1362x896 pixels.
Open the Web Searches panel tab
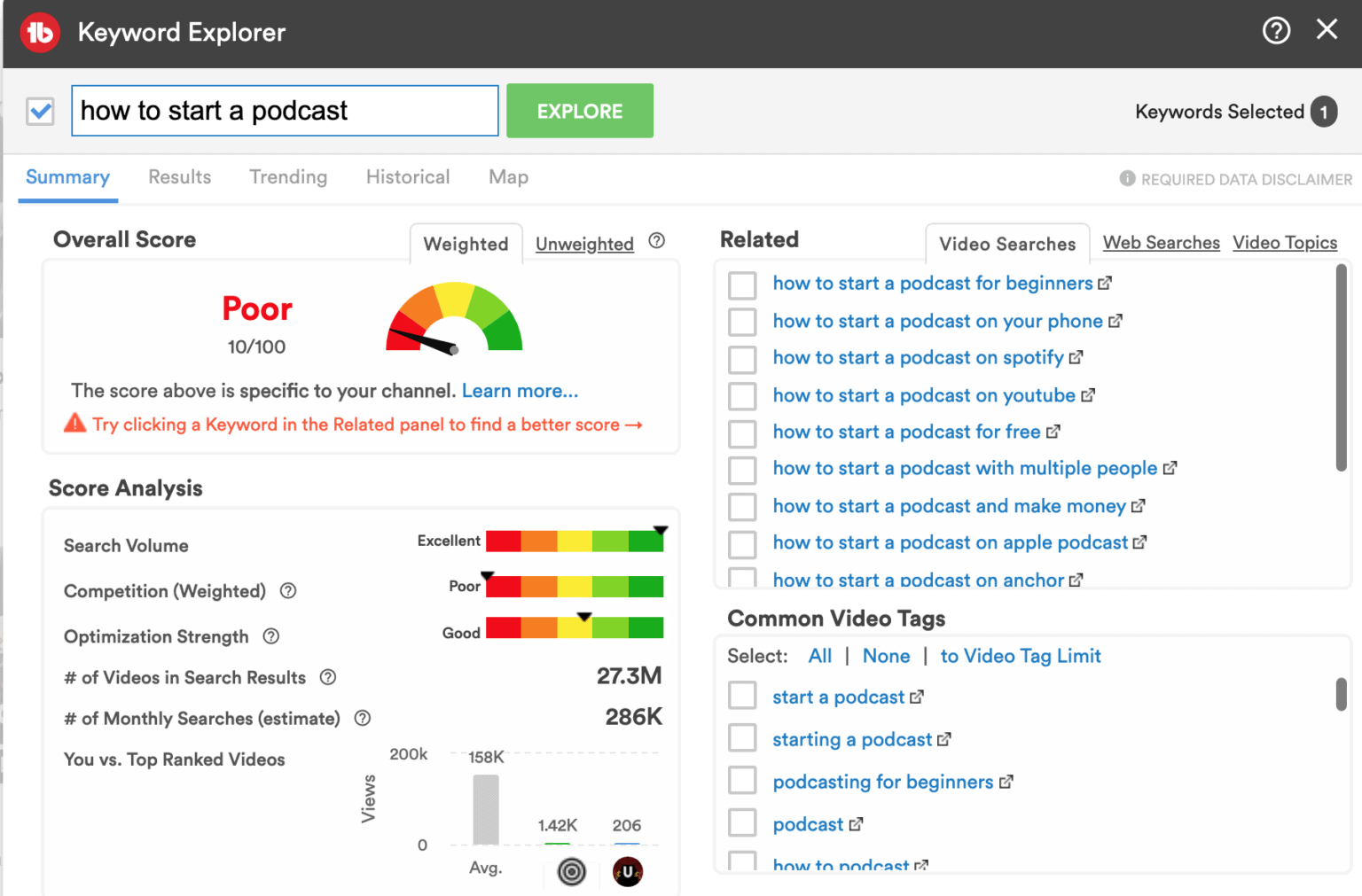pos(1161,242)
